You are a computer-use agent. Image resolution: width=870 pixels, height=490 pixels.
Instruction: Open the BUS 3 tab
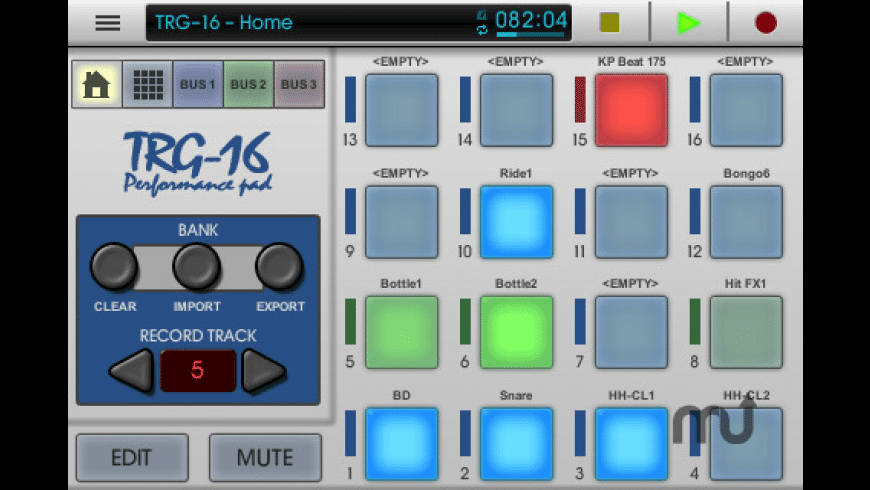(299, 84)
